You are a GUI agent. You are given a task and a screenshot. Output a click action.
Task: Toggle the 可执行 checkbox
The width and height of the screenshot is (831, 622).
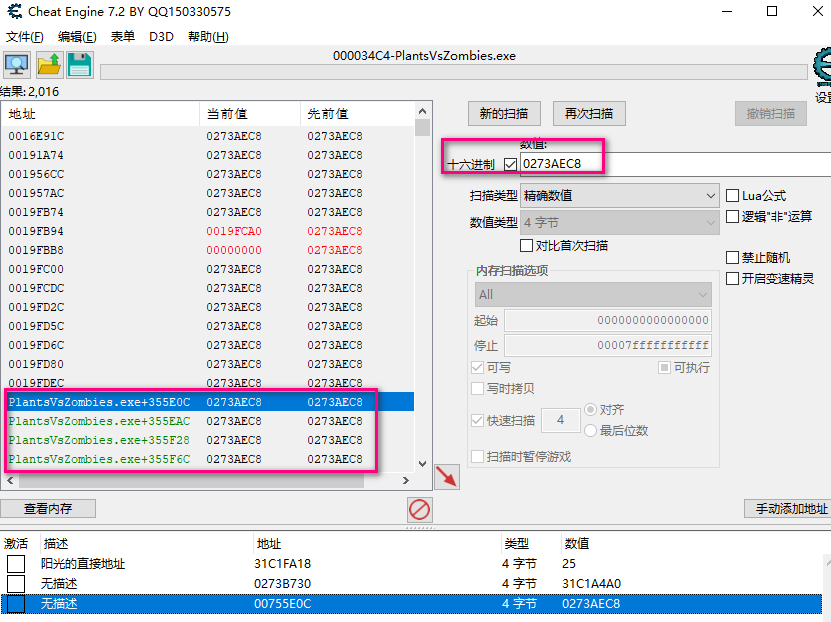pos(665,368)
